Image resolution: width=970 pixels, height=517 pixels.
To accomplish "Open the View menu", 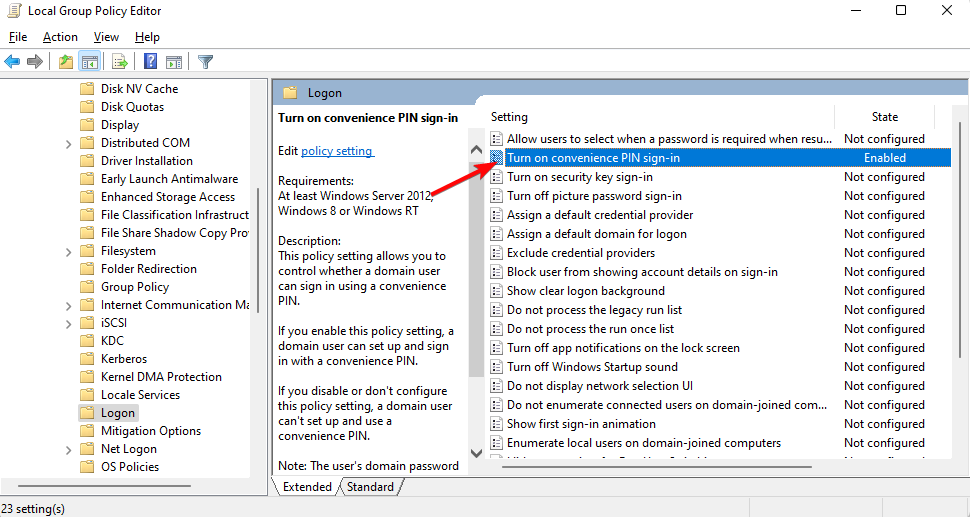I will (106, 37).
